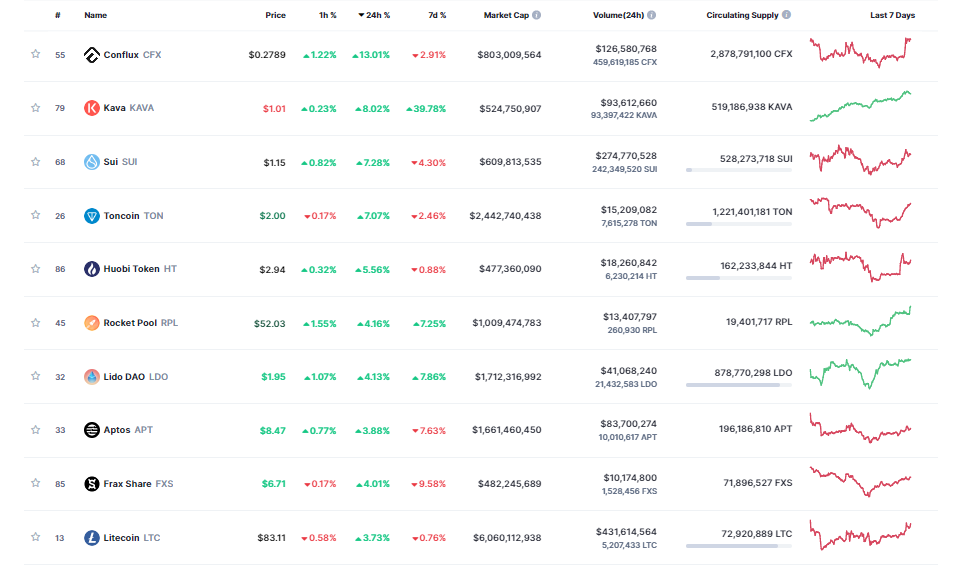
Task: Click Sui circulating supply progress bar
Action: coord(739,170)
